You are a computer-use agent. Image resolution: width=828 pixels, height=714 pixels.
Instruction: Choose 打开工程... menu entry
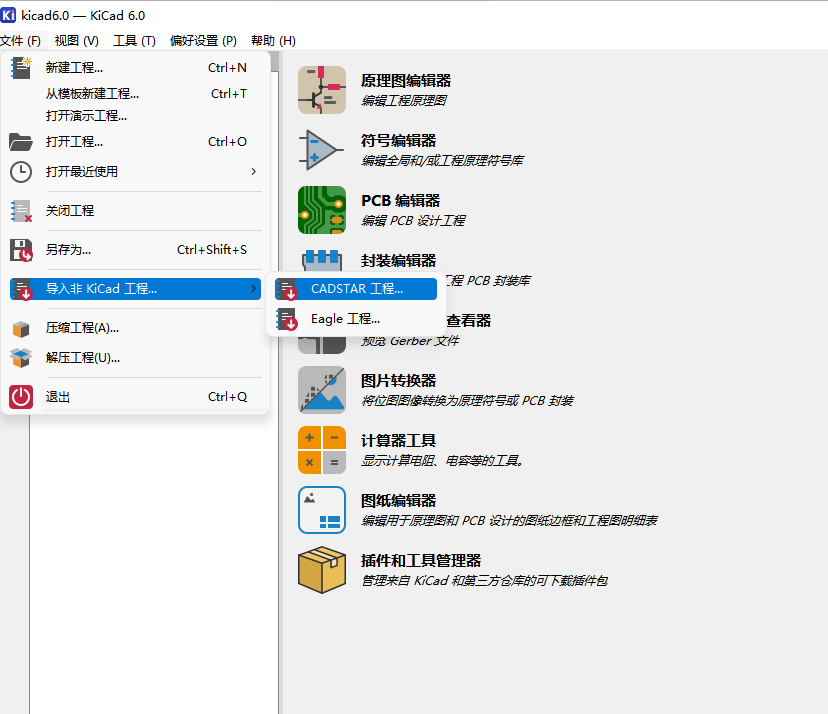click(135, 142)
